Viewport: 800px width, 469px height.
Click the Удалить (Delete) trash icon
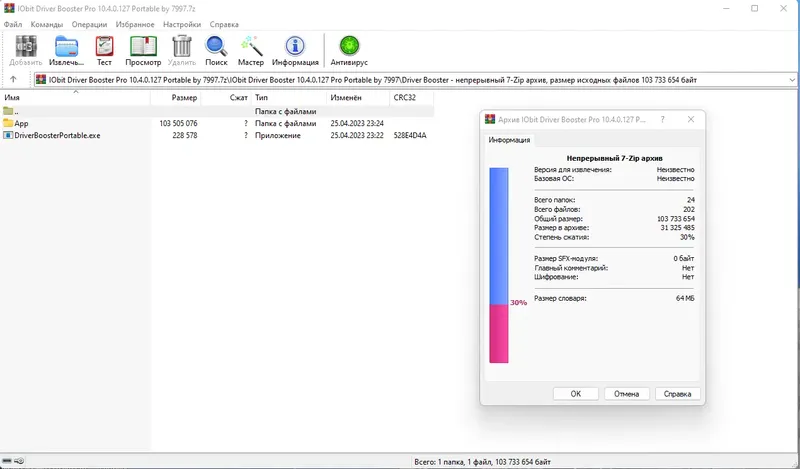coord(182,46)
